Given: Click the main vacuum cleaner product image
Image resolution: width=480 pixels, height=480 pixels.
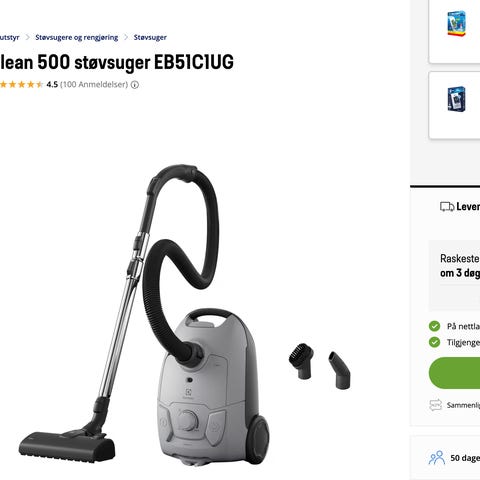Looking at the screenshot, I should pyautogui.click(x=144, y=315).
